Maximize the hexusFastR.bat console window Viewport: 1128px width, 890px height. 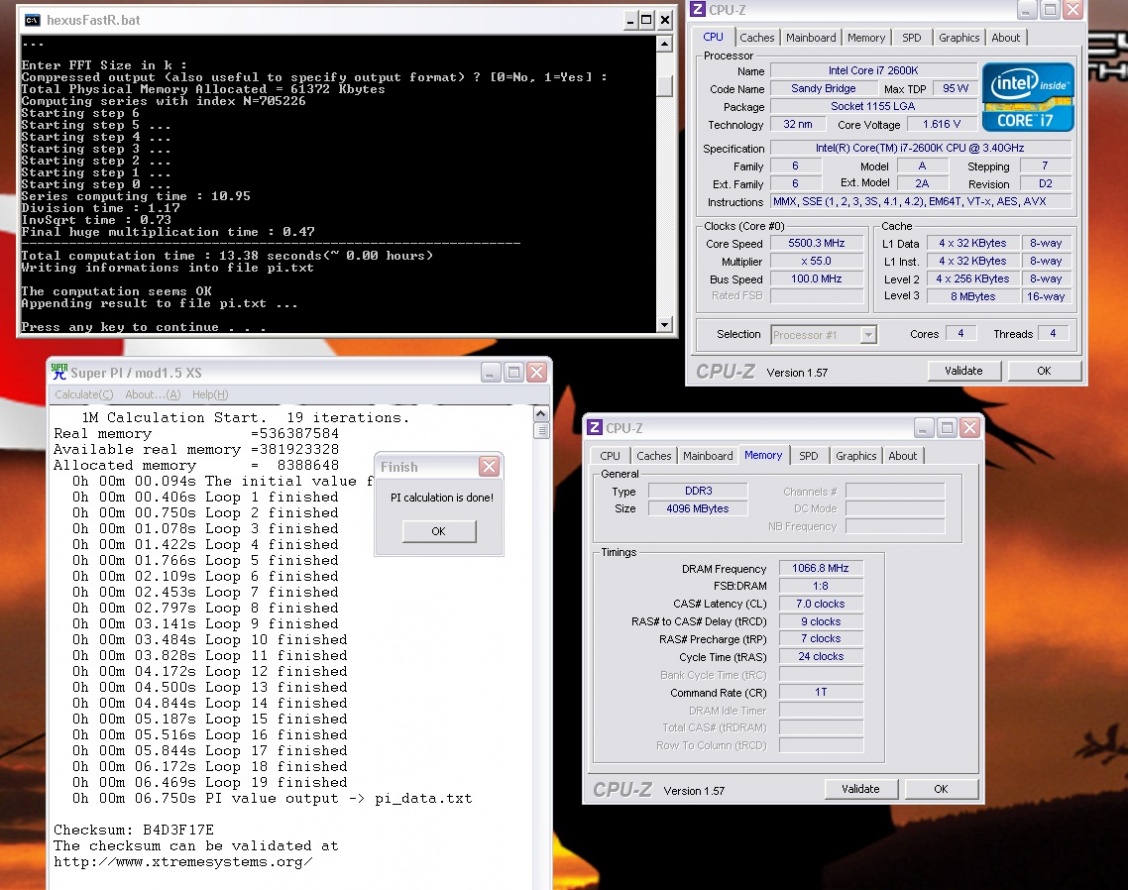coord(645,19)
